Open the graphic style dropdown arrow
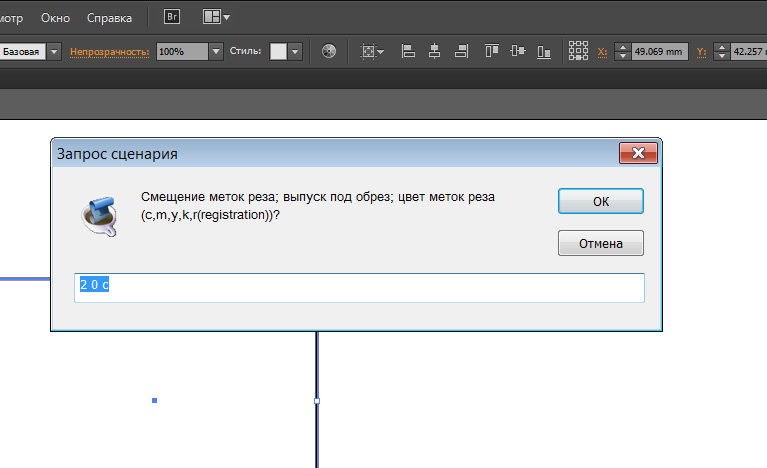This screenshot has height=468, width=767. click(x=294, y=51)
